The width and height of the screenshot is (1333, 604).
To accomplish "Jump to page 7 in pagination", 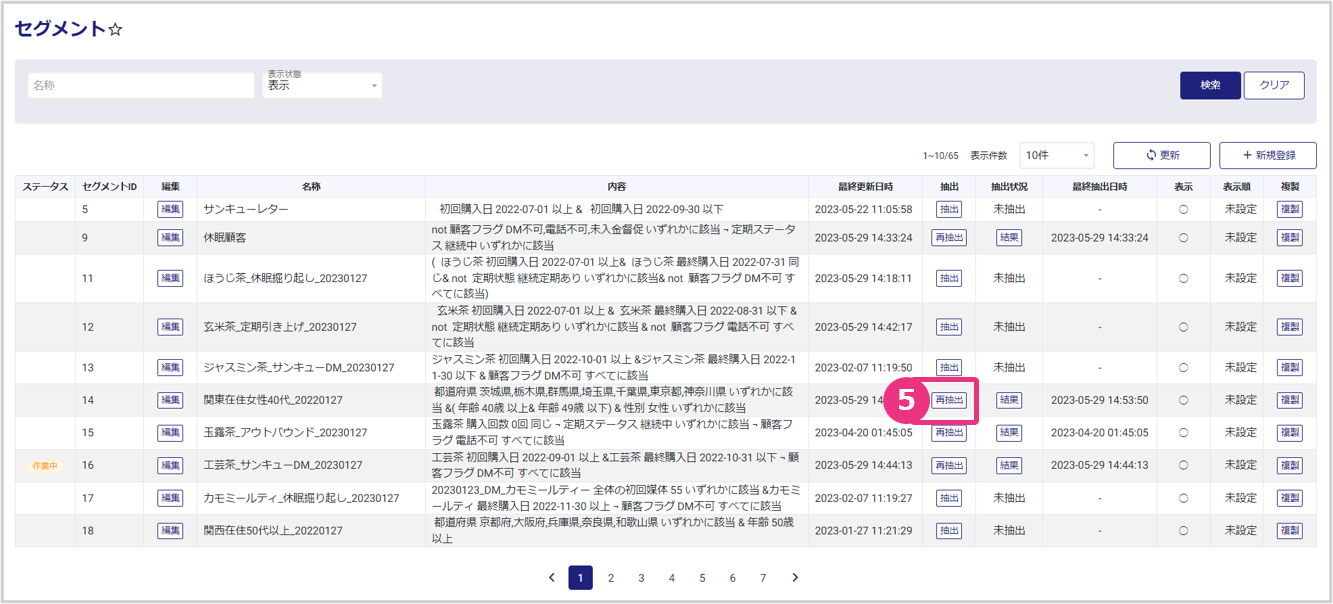I will click(763, 578).
